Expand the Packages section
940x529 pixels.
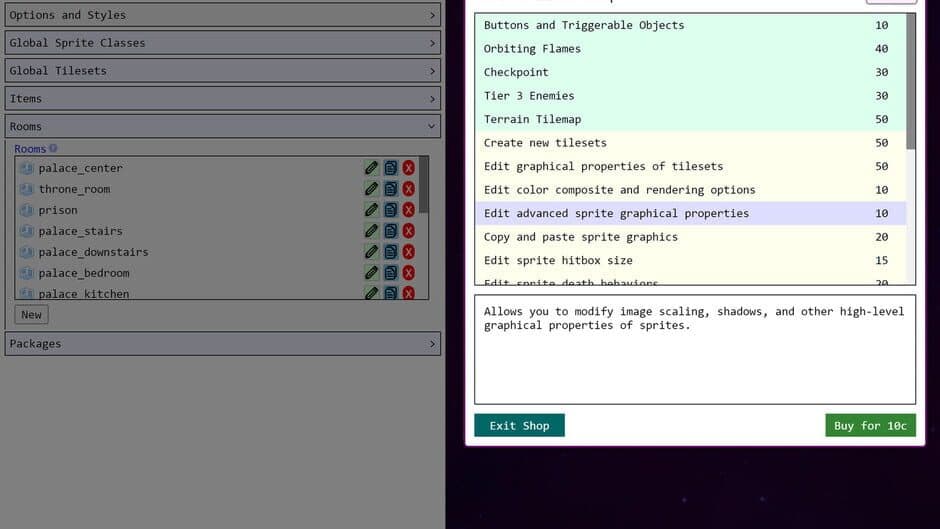pyautogui.click(x=222, y=344)
